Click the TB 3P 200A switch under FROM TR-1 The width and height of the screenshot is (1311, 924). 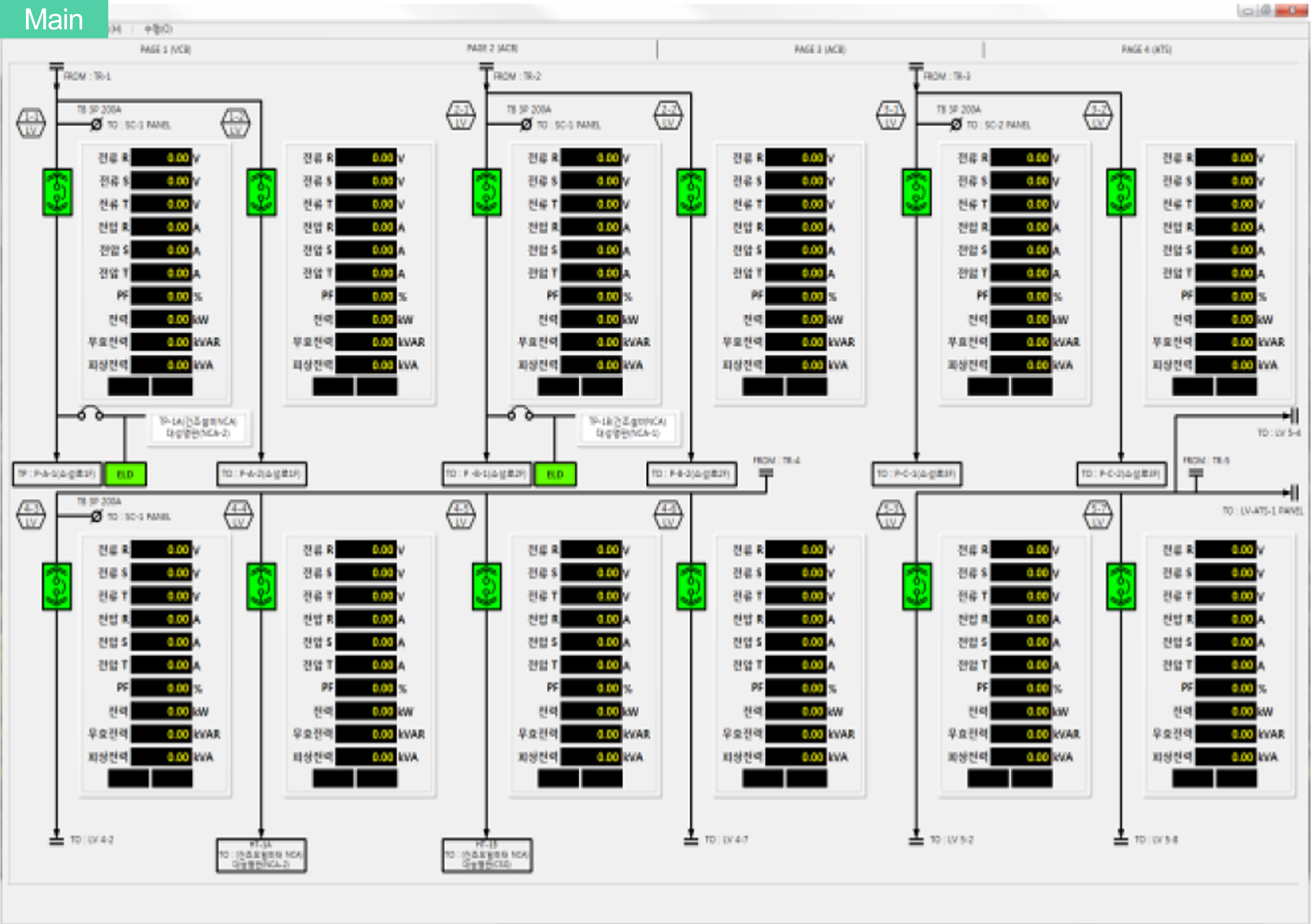96,124
